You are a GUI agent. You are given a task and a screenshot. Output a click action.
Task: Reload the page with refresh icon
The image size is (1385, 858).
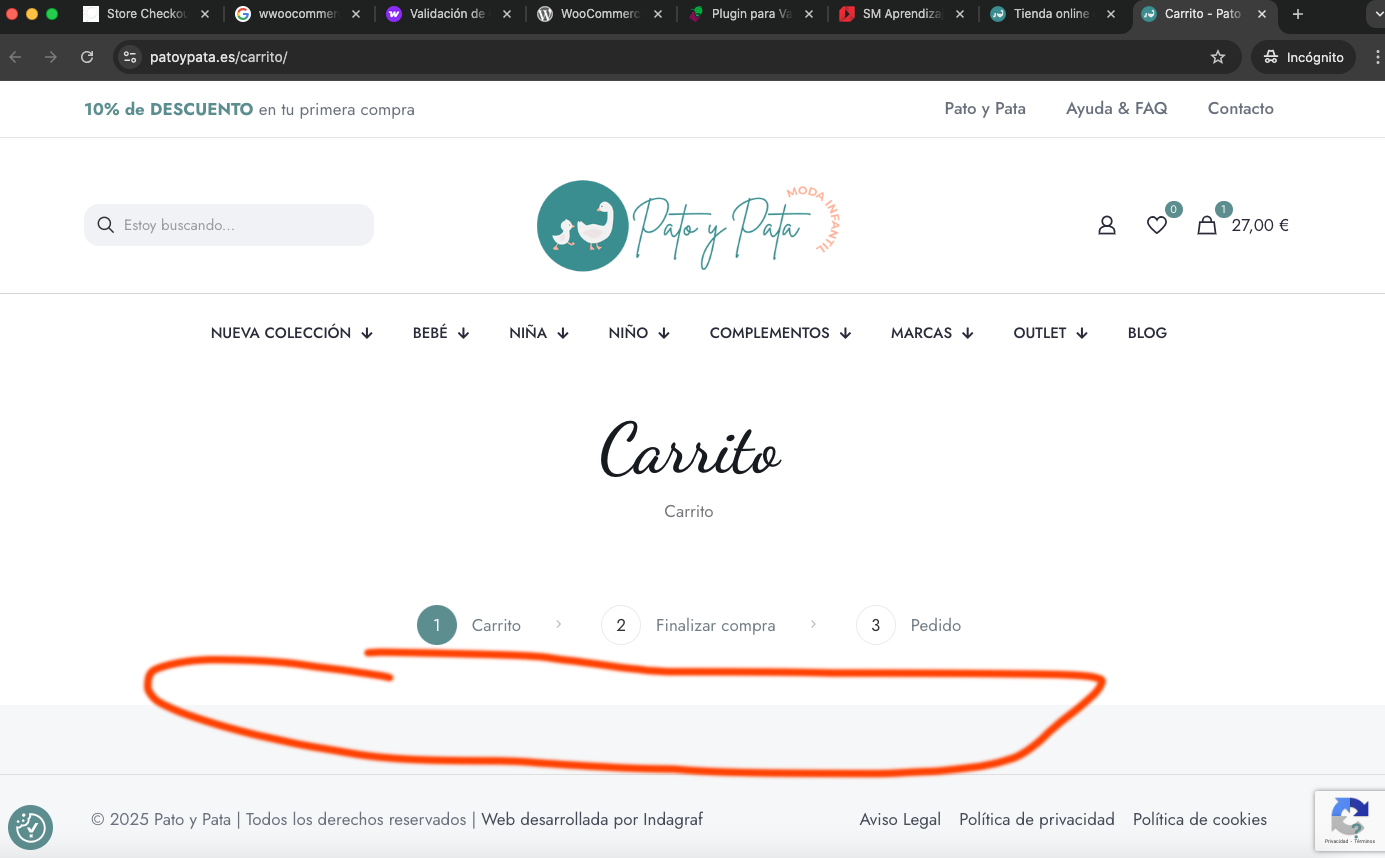click(87, 57)
